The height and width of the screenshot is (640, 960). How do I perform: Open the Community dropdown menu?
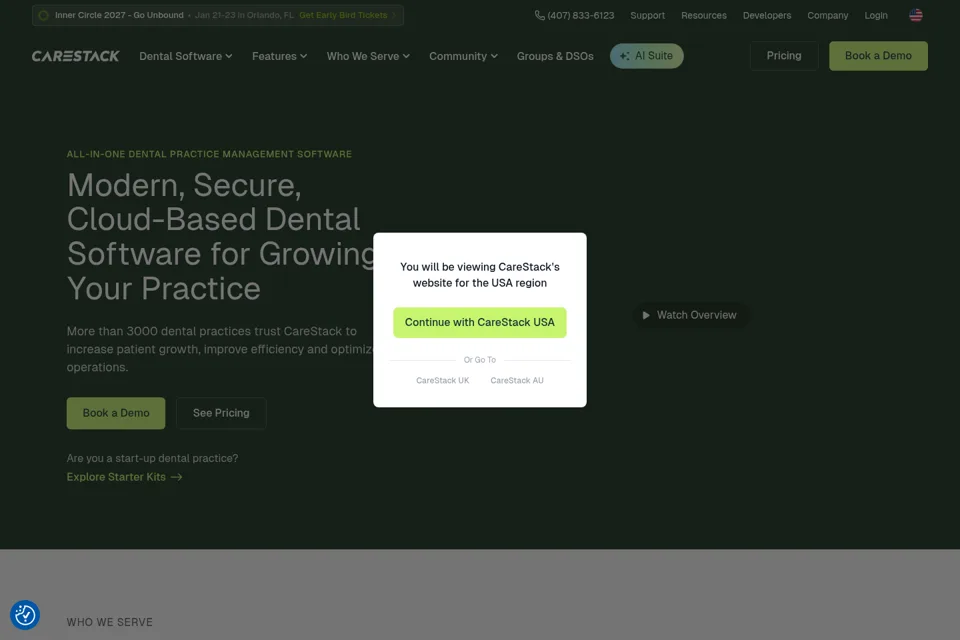463,56
